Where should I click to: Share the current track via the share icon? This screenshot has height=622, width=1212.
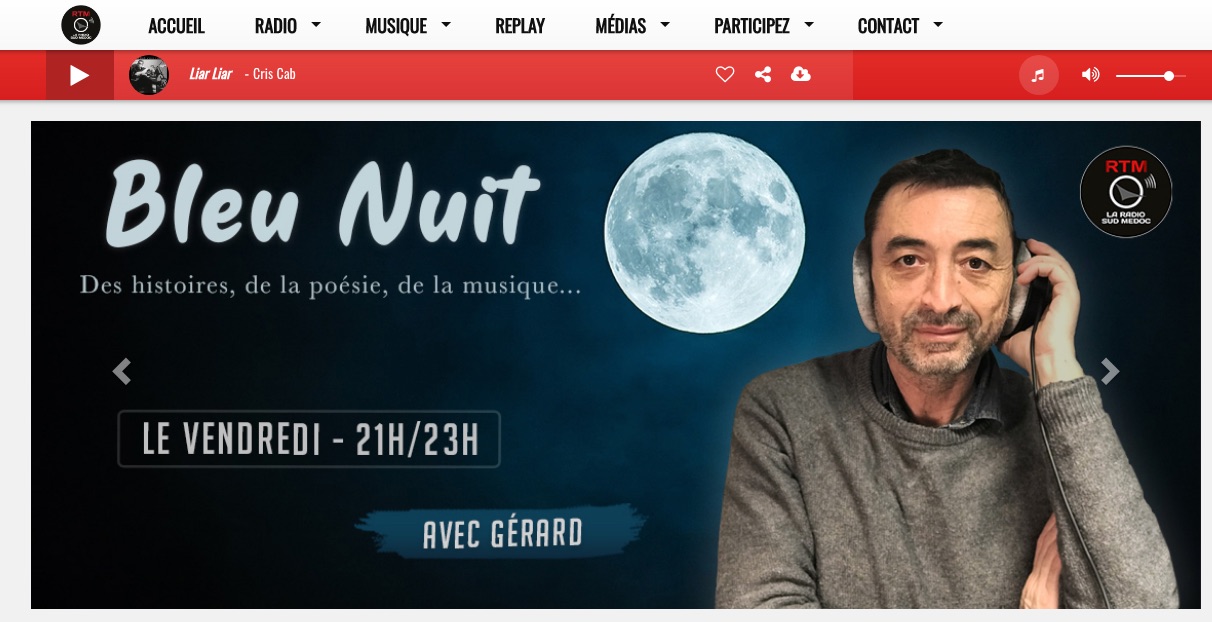(x=763, y=74)
